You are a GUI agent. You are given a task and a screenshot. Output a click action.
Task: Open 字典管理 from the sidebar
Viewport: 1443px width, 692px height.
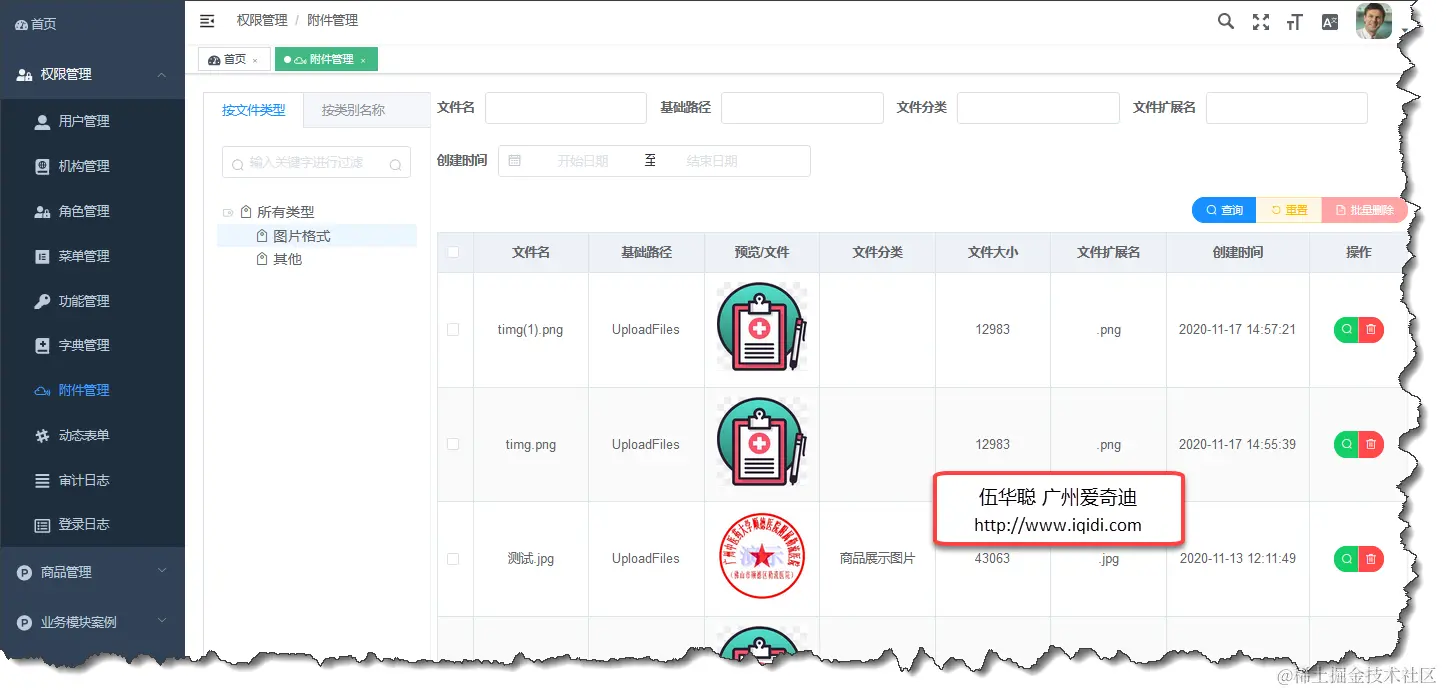(92, 346)
